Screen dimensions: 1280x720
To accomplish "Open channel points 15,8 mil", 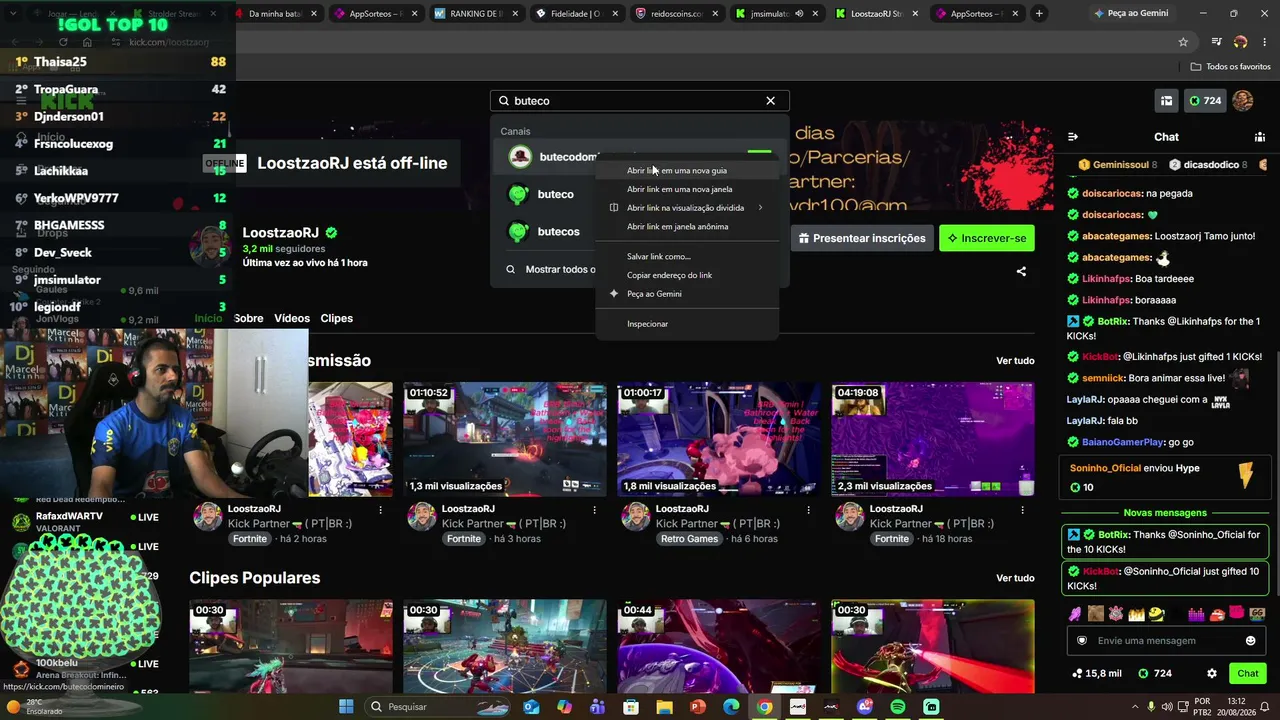I will click(x=1096, y=674).
